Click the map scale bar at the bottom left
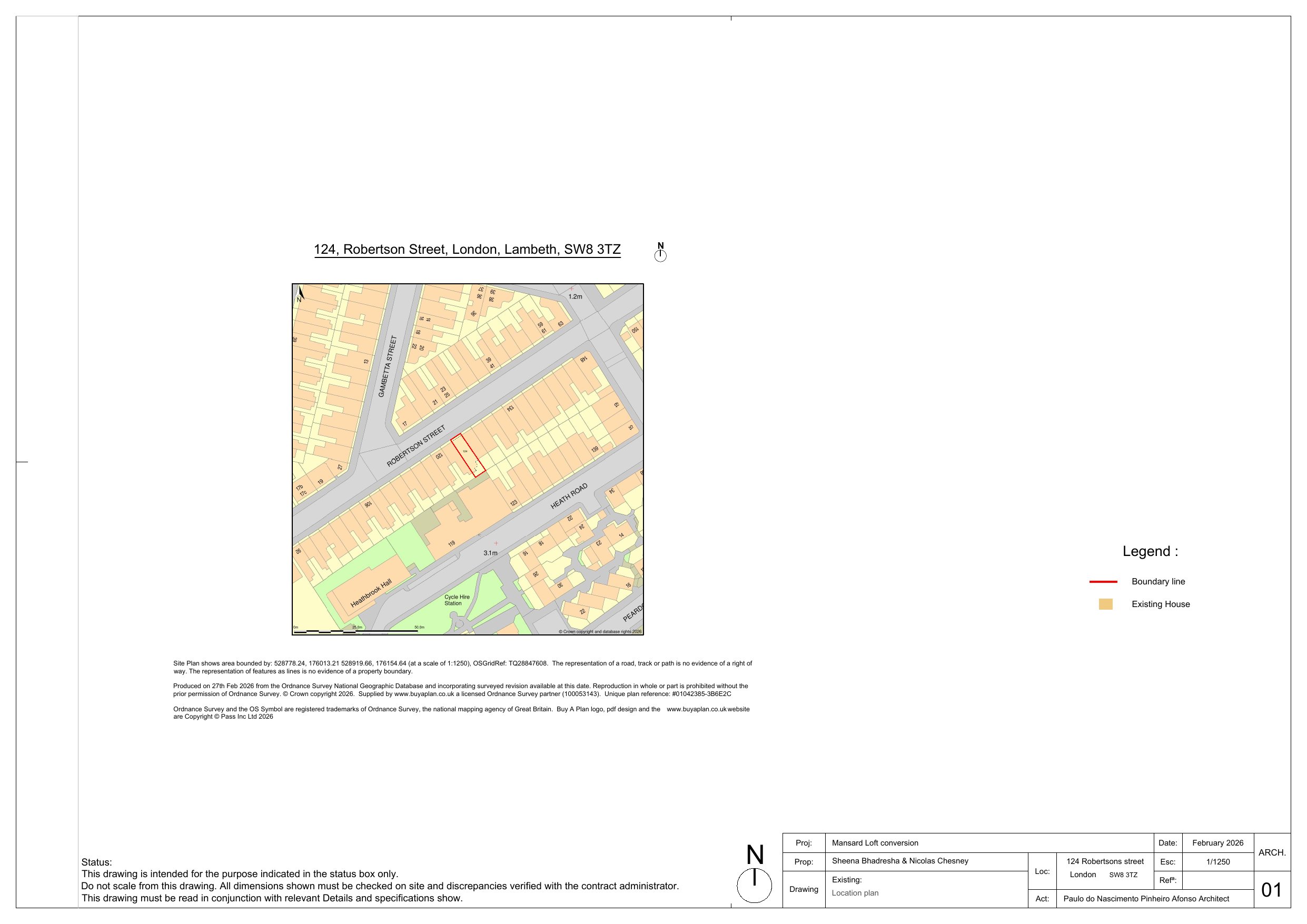 click(355, 631)
